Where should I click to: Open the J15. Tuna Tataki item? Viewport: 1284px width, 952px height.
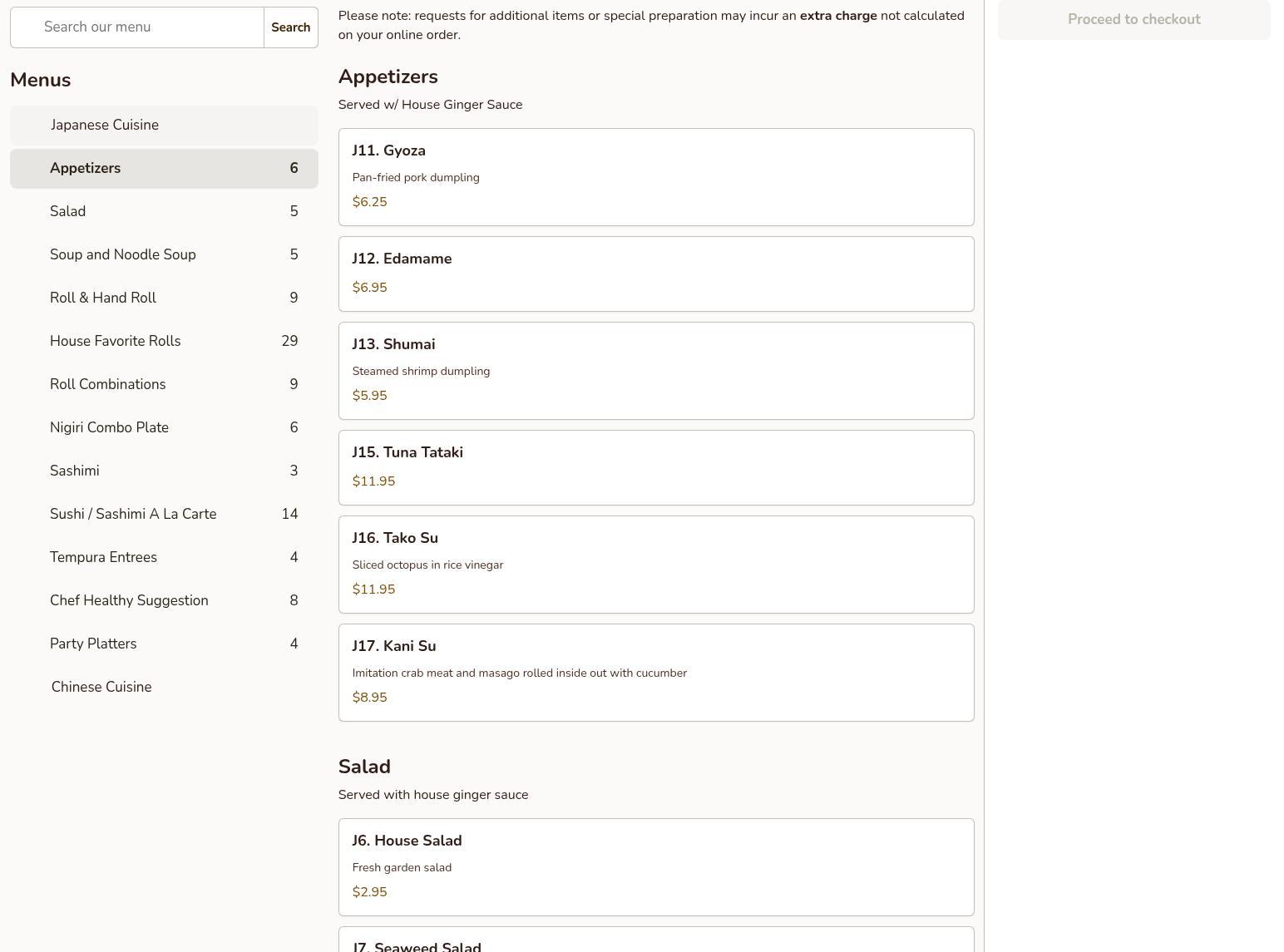tap(655, 467)
